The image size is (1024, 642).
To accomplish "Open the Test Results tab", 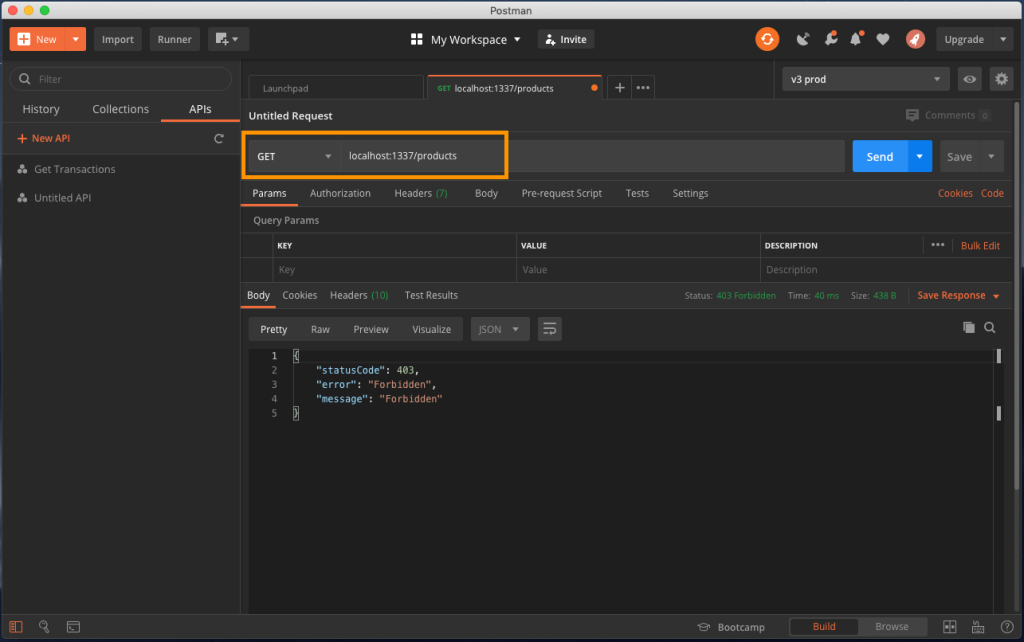I will pos(430,295).
